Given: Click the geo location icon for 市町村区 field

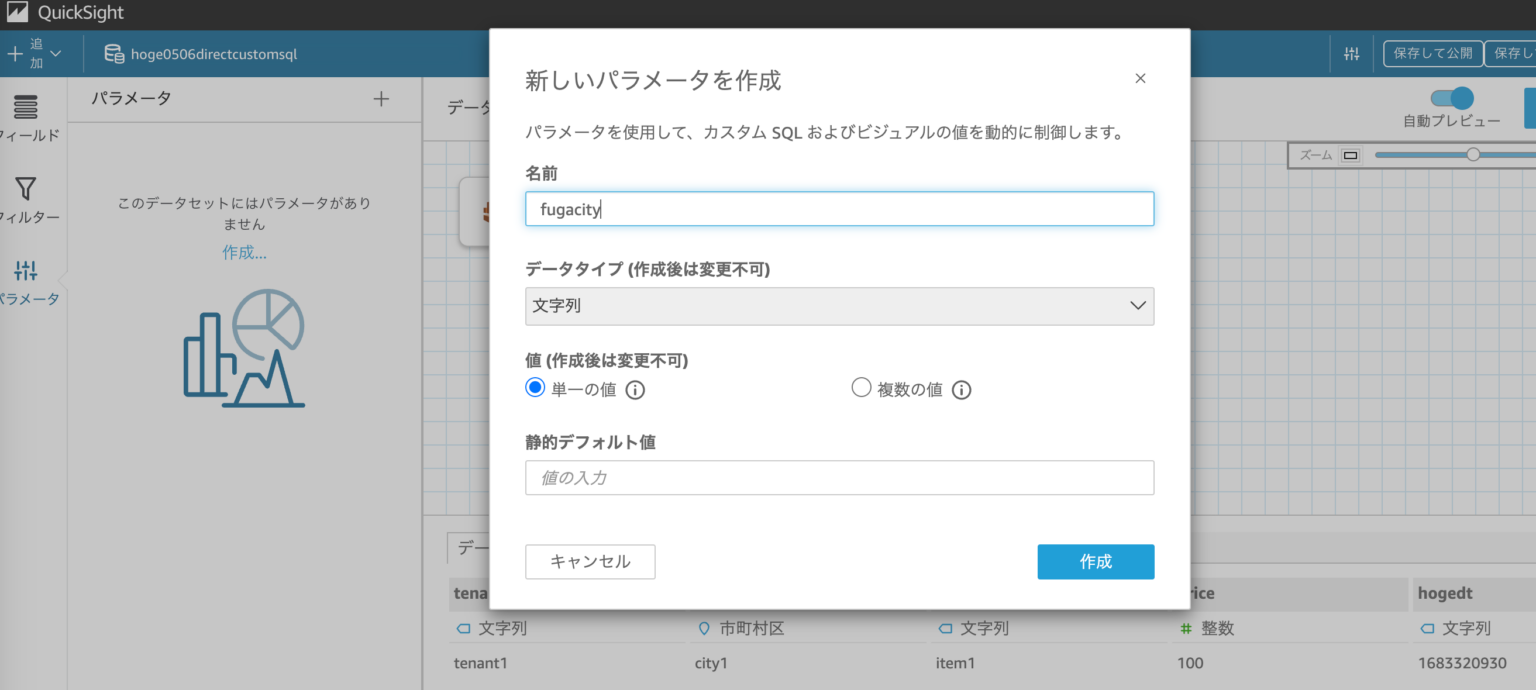Looking at the screenshot, I should 705,628.
